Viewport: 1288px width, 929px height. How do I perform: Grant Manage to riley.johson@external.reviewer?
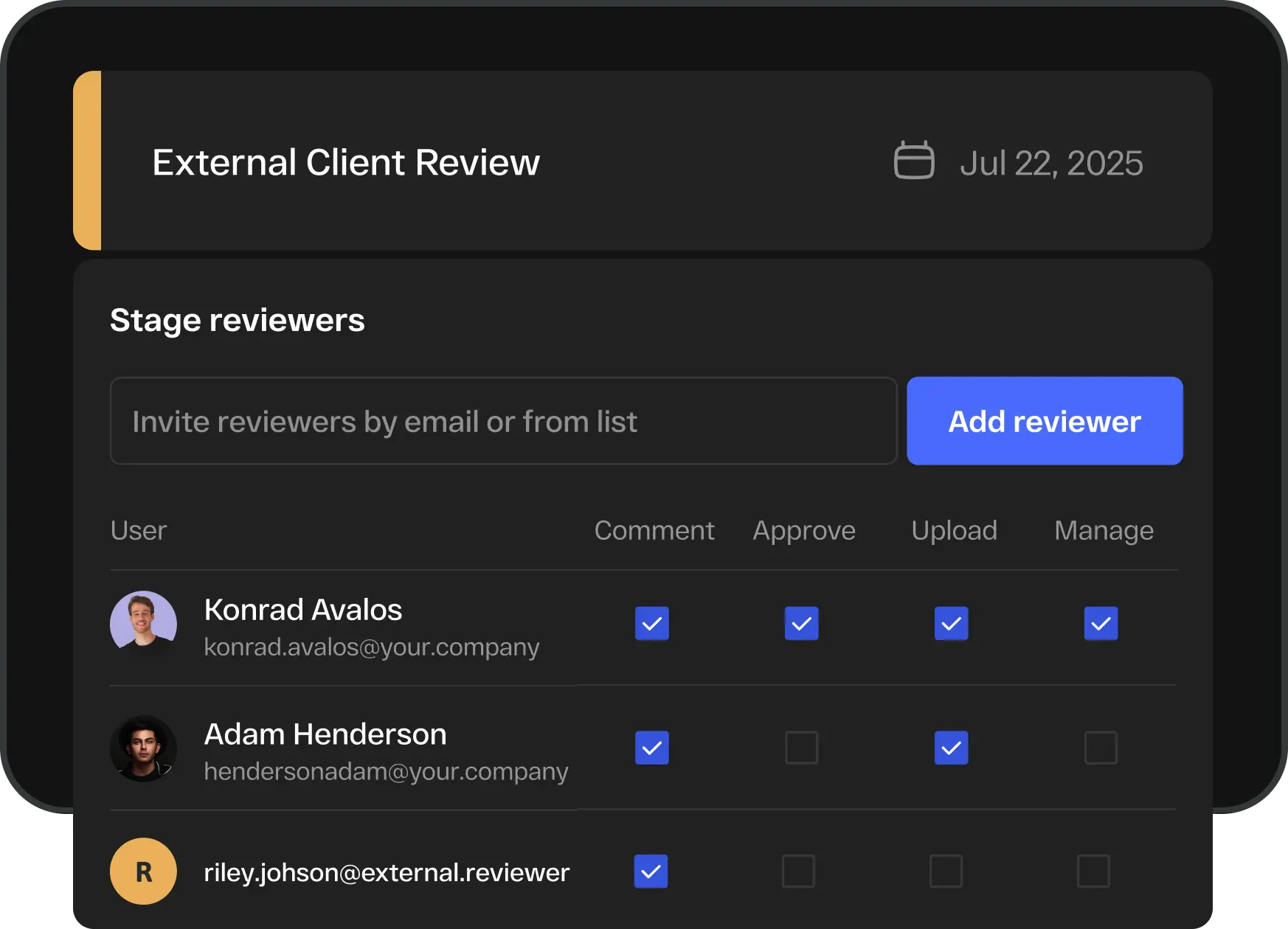tap(1093, 871)
